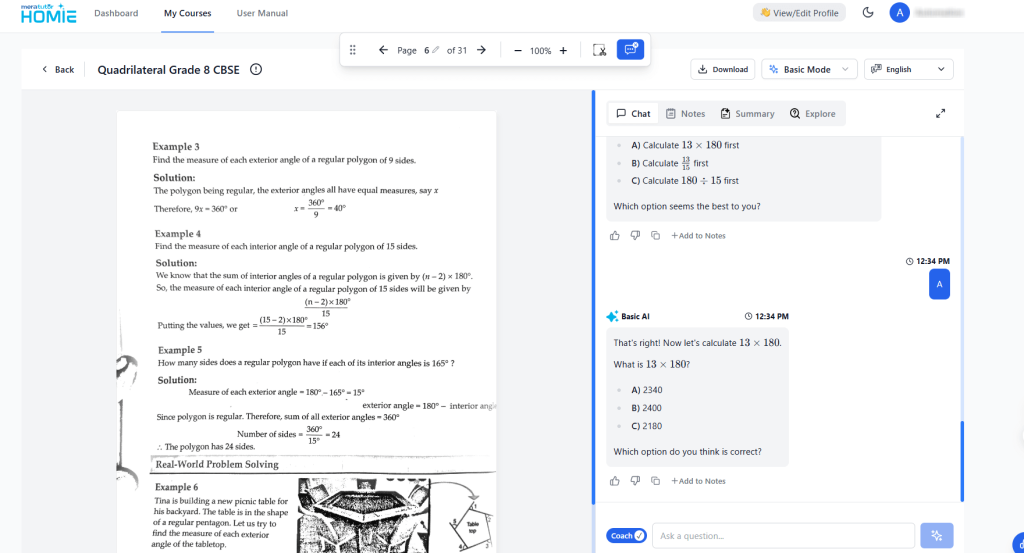This screenshot has width=1024, height=553.
Task: Like the first AI response
Action: pos(615,236)
